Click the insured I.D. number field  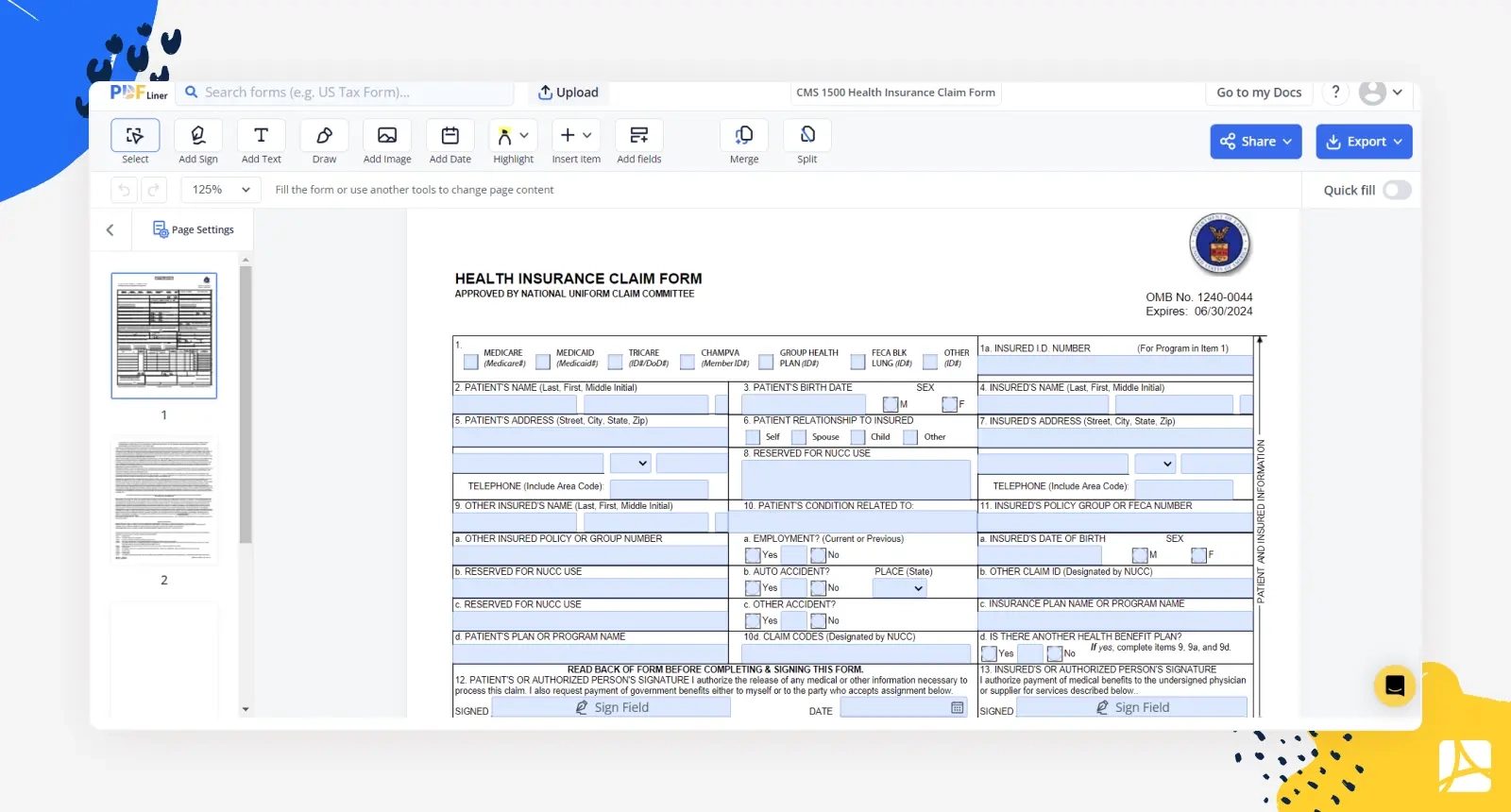click(1115, 365)
